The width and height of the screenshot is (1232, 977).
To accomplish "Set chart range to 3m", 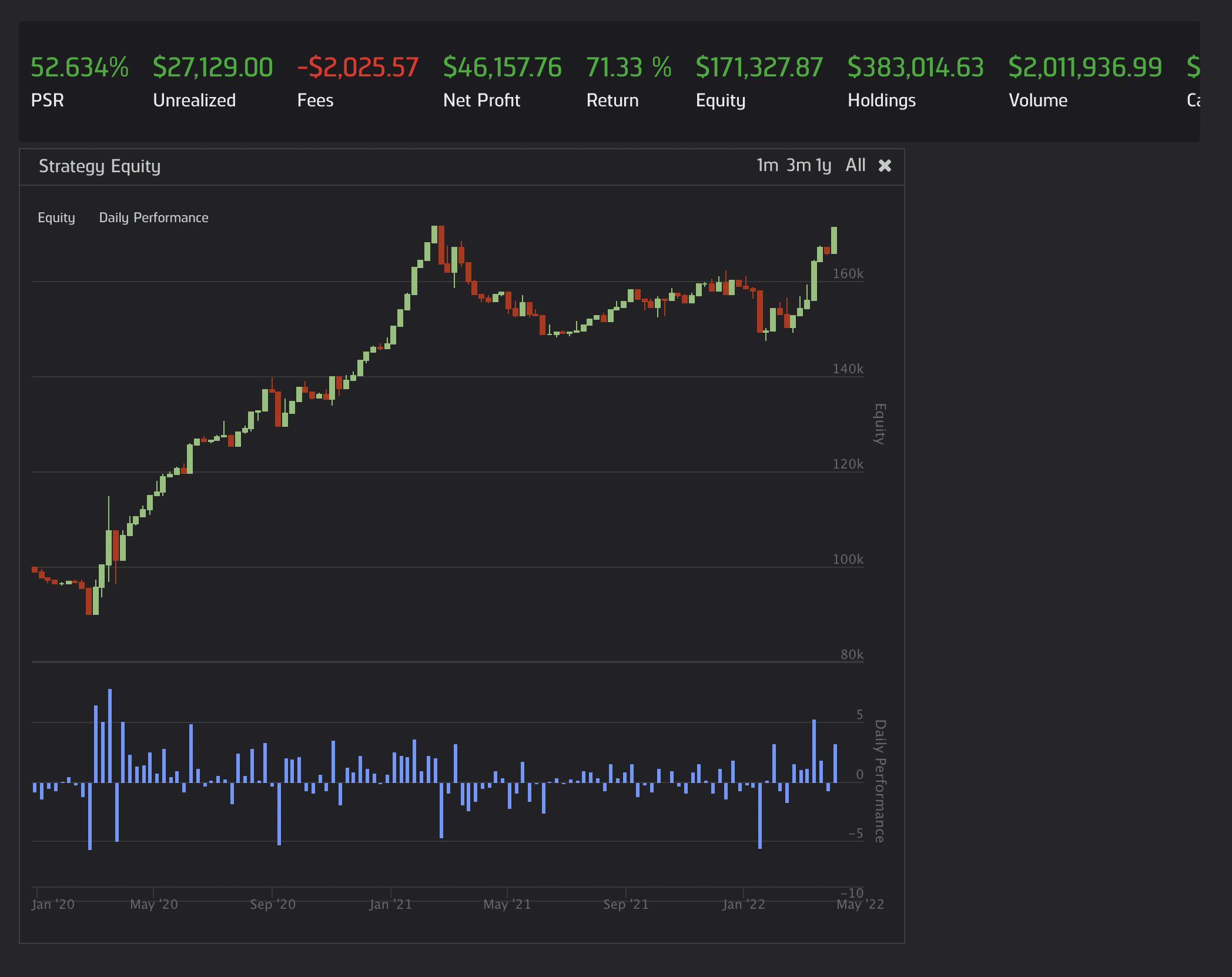I will (798, 166).
